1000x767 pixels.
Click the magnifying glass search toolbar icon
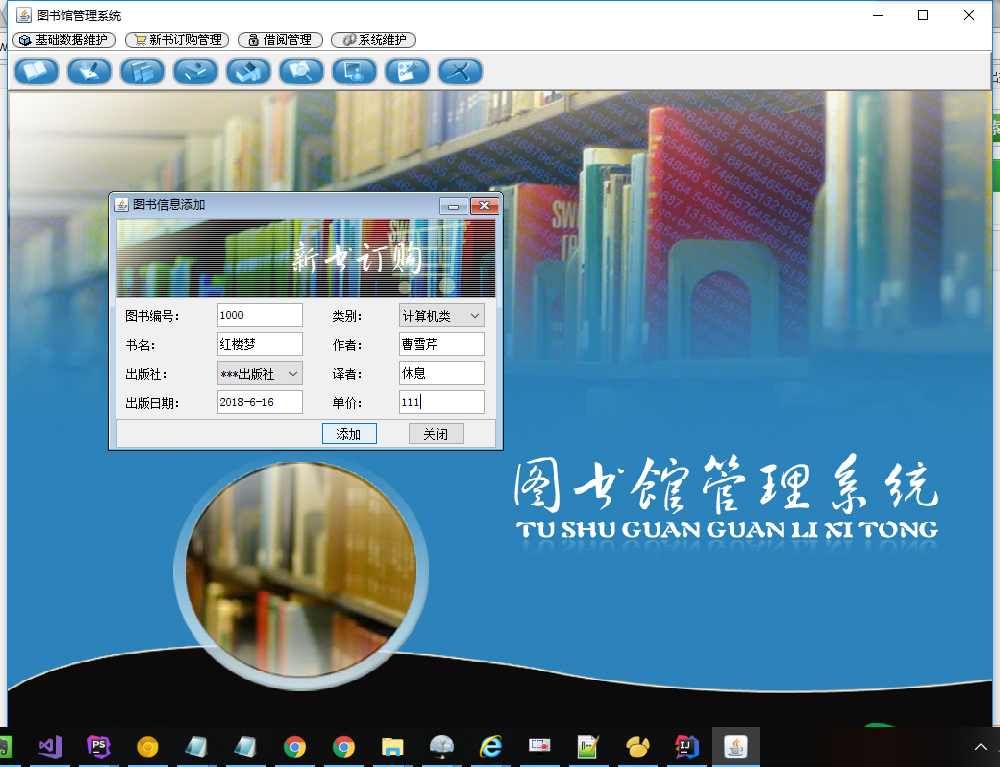tap(301, 71)
